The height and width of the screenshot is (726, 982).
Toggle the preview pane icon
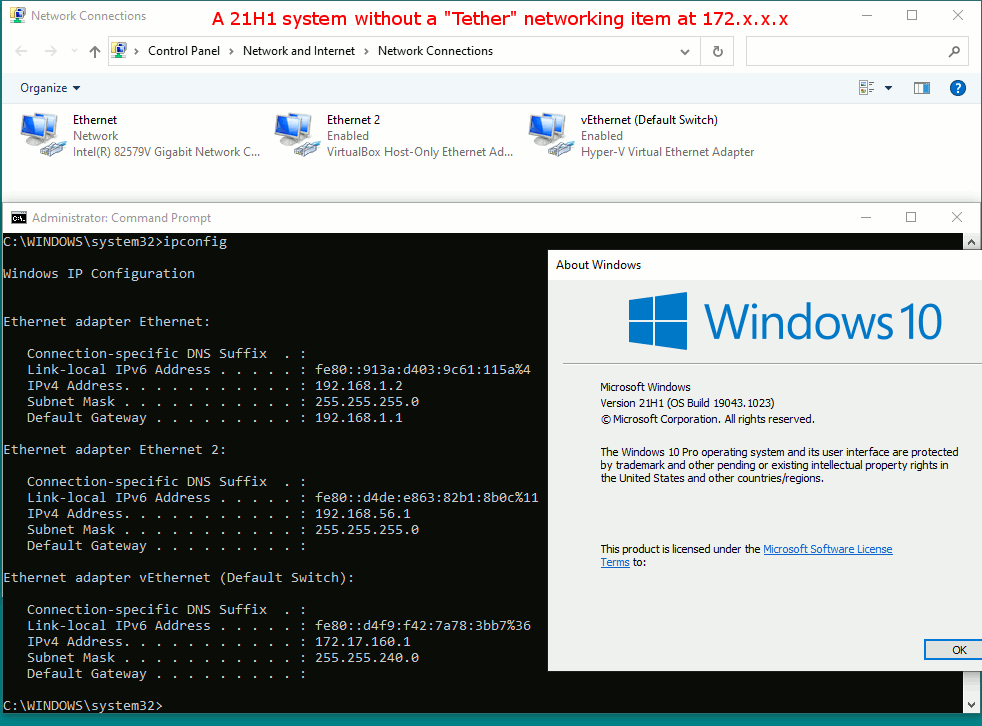pyautogui.click(x=922, y=88)
